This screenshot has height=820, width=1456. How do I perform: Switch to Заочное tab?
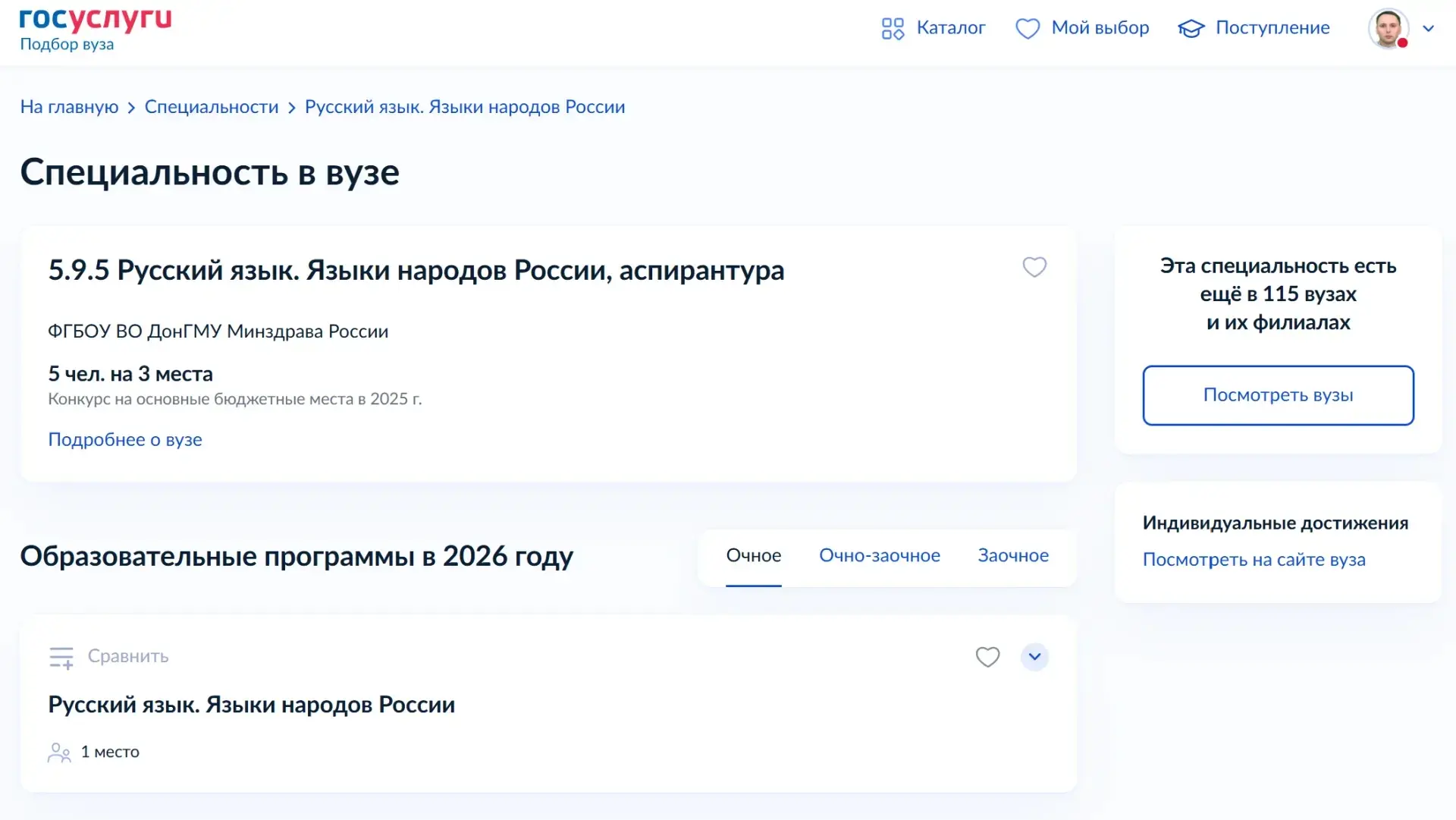[x=1013, y=556]
